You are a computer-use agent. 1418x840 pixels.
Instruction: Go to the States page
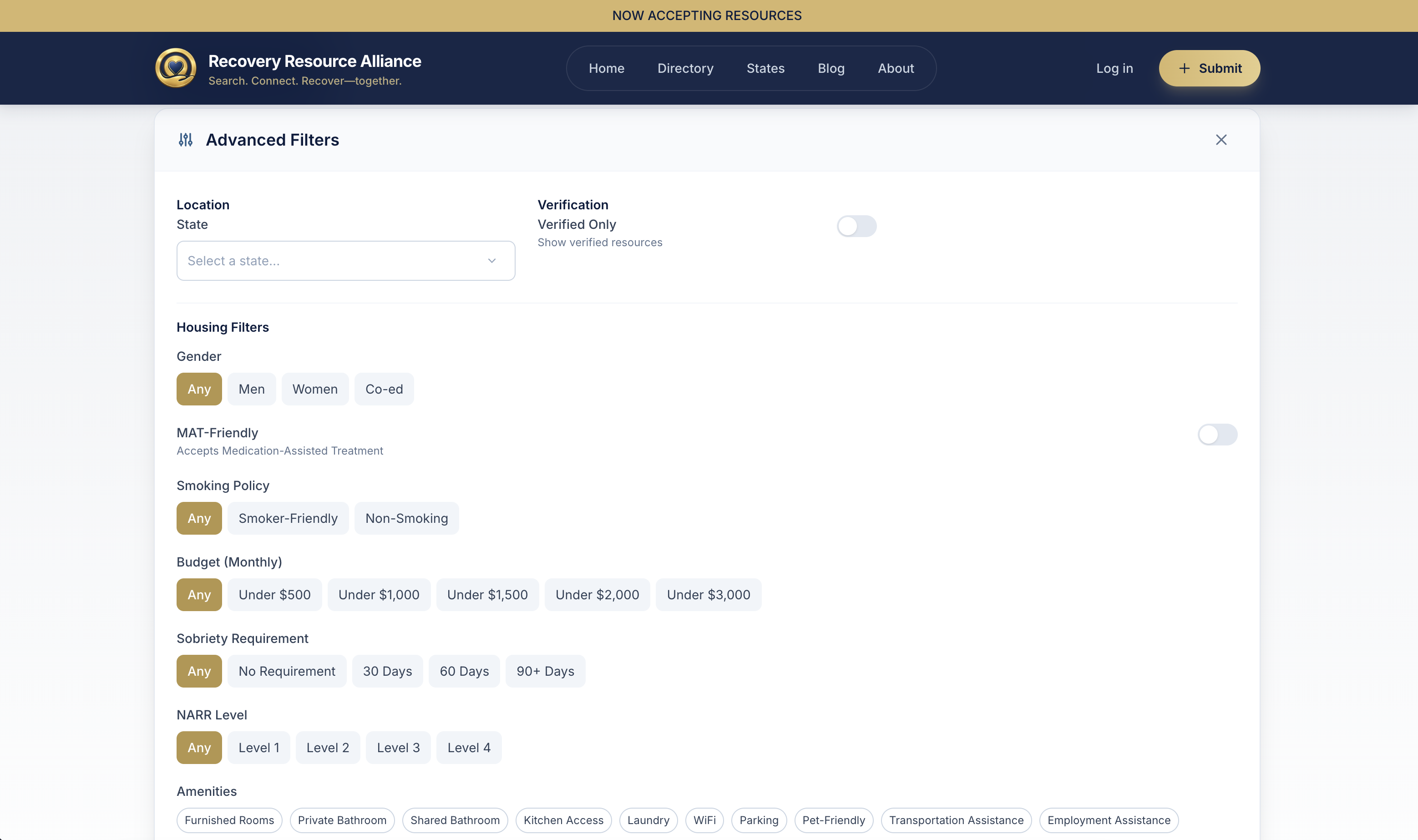(765, 69)
